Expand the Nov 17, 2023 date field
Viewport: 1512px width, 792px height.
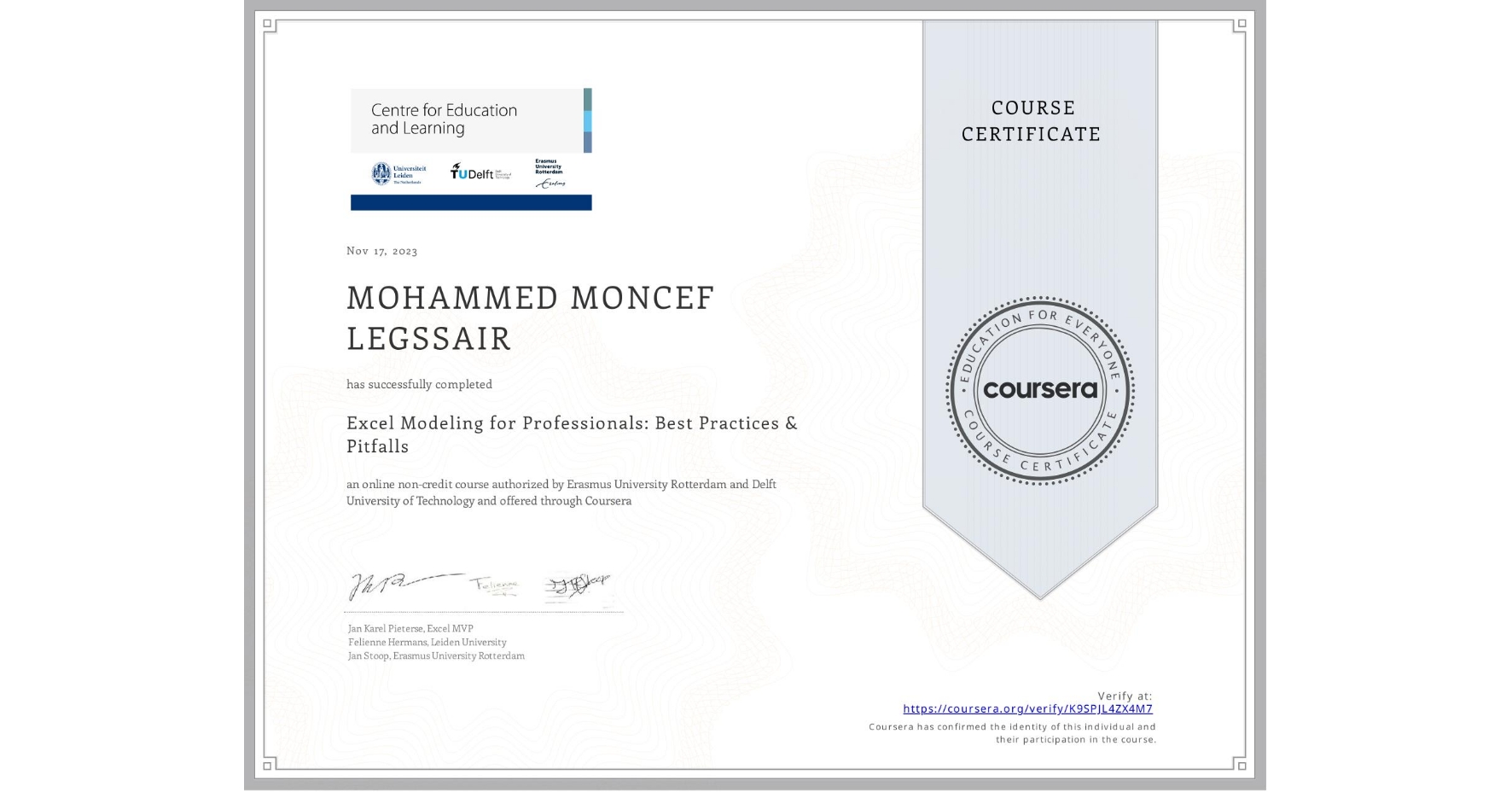381,251
